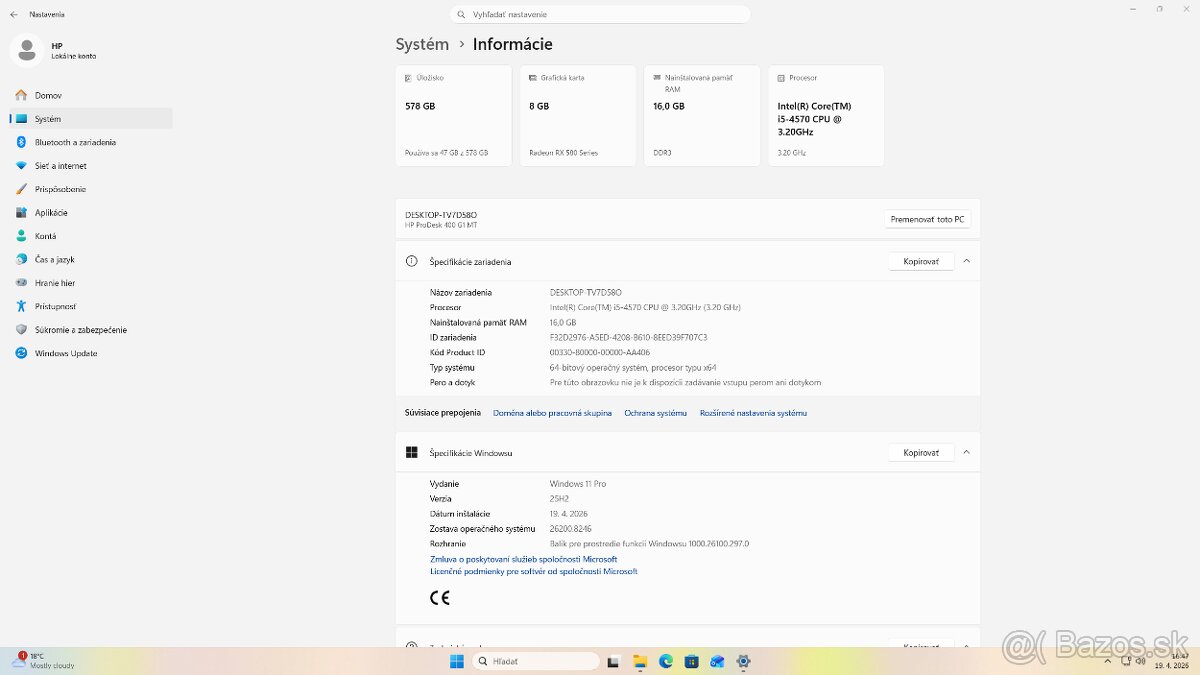Open Doména alebo pracovná skupina link
The image size is (1200, 675).
552,413
